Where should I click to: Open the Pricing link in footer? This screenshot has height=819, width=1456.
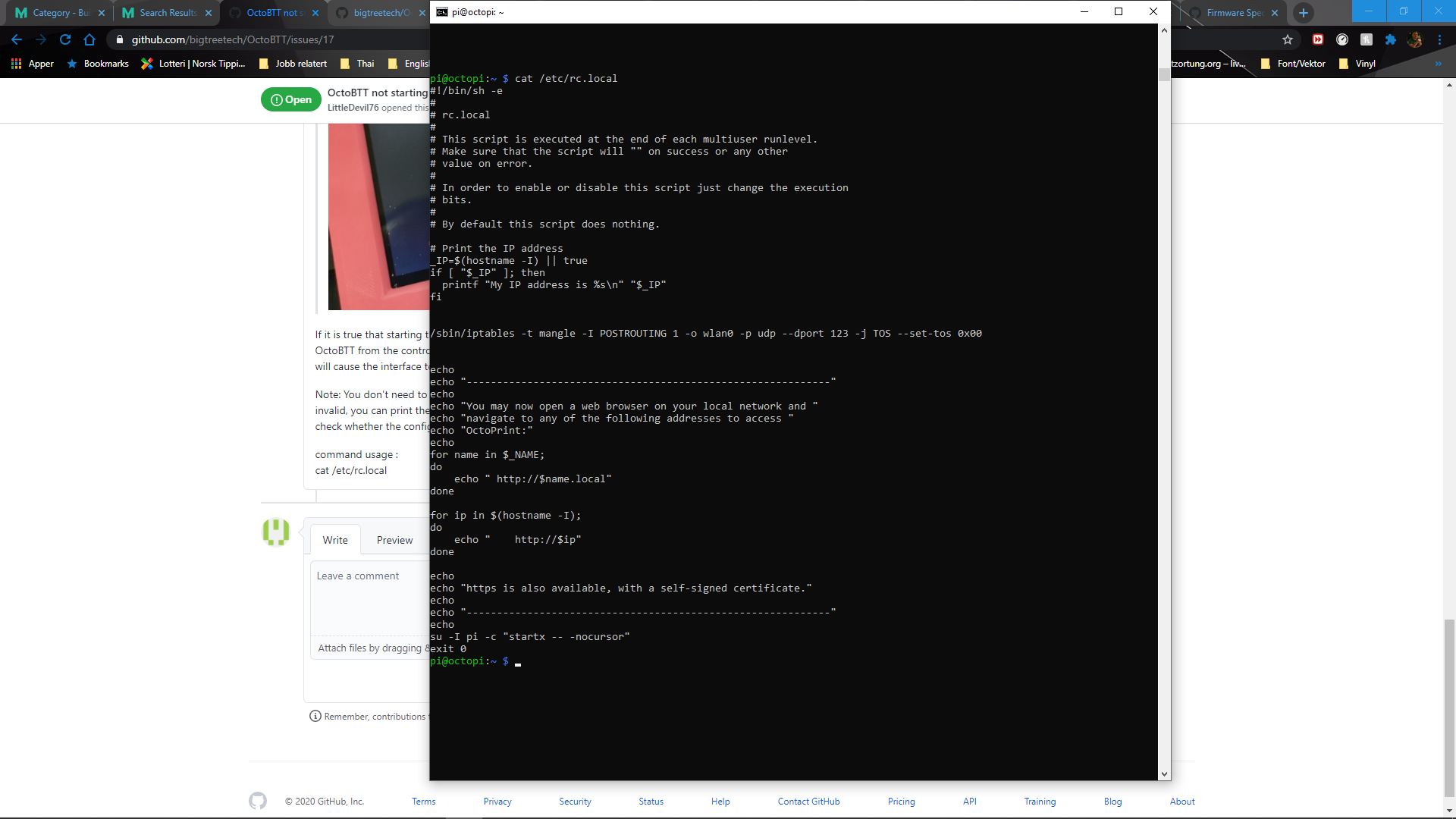pyautogui.click(x=901, y=801)
